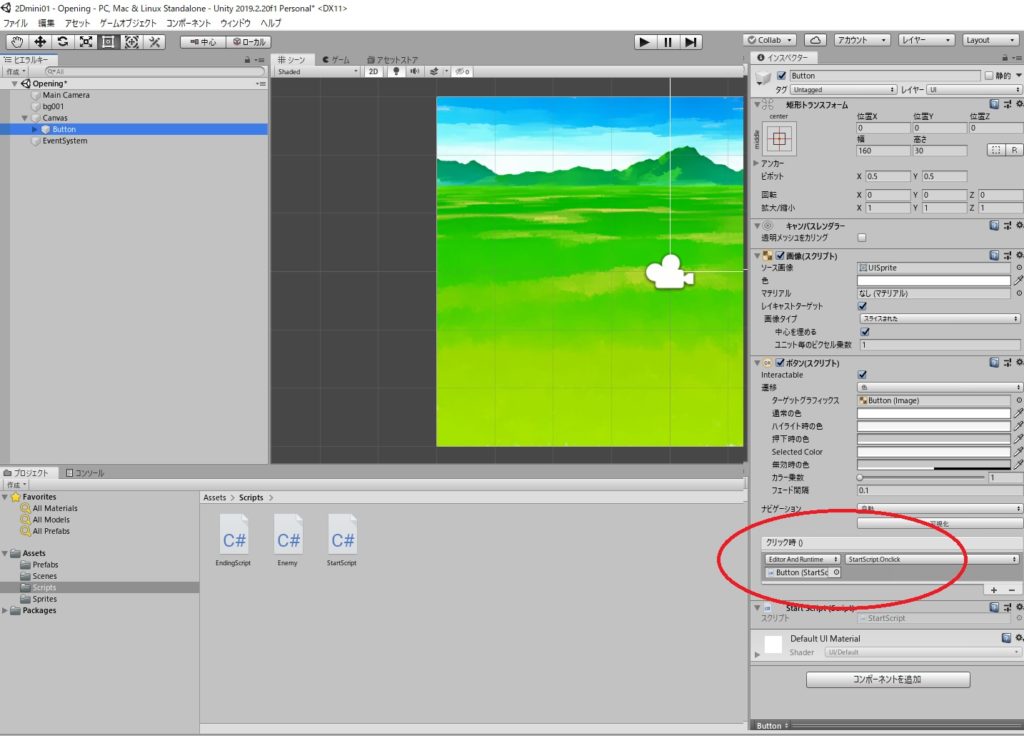The height and width of the screenshot is (738, 1024).
Task: Toggle Image script enabled checkbox
Action: tap(780, 256)
